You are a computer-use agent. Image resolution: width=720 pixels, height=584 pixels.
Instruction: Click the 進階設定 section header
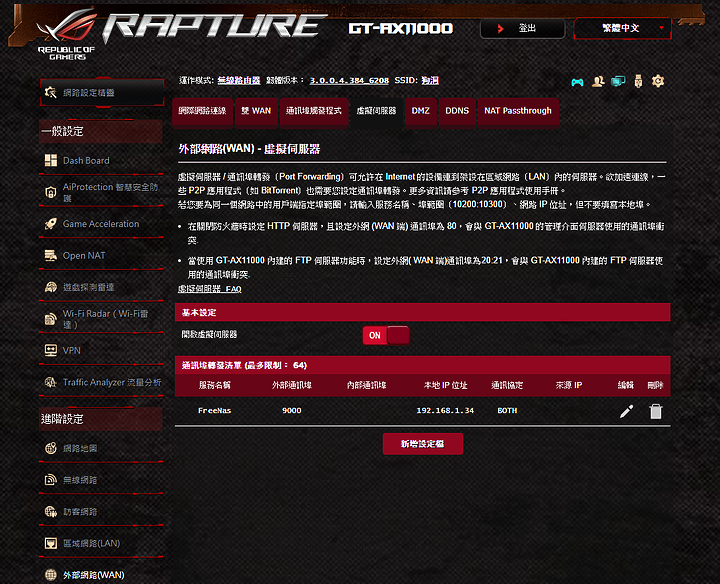click(101, 419)
